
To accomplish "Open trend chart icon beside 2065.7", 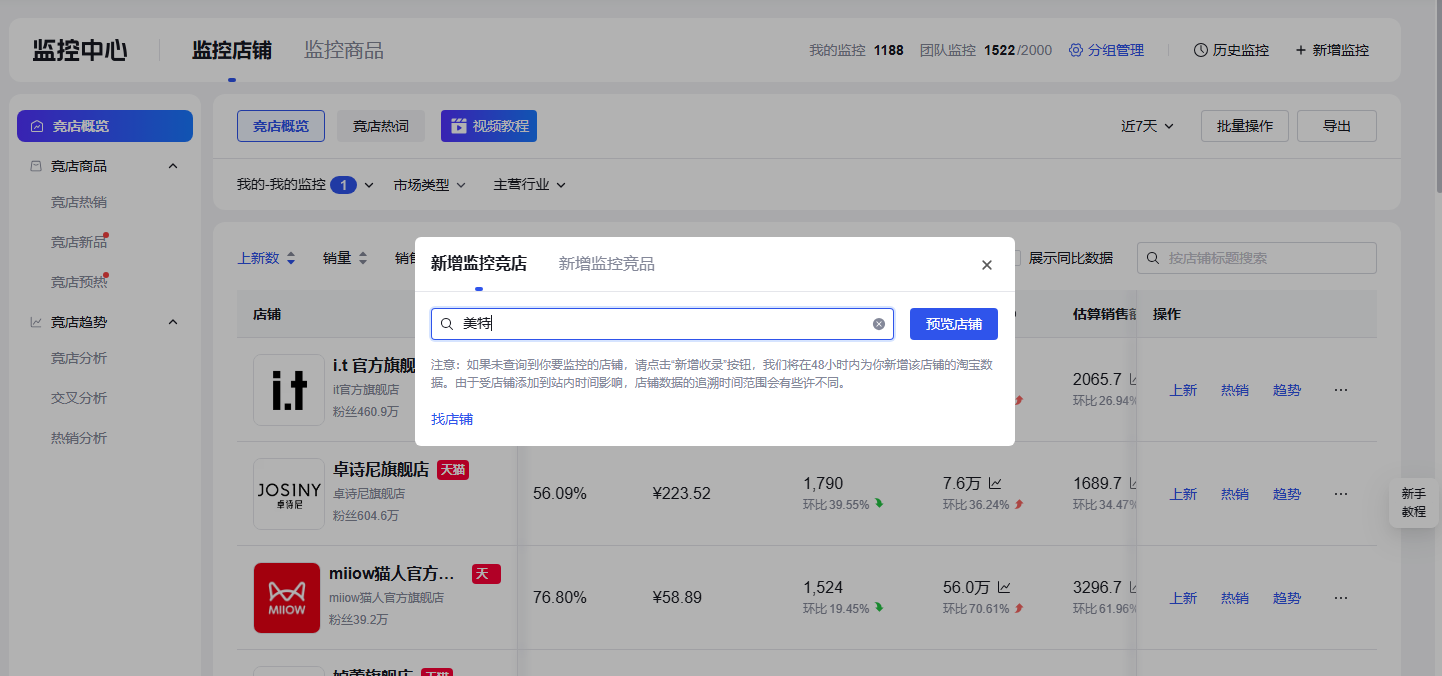I will point(1135,380).
